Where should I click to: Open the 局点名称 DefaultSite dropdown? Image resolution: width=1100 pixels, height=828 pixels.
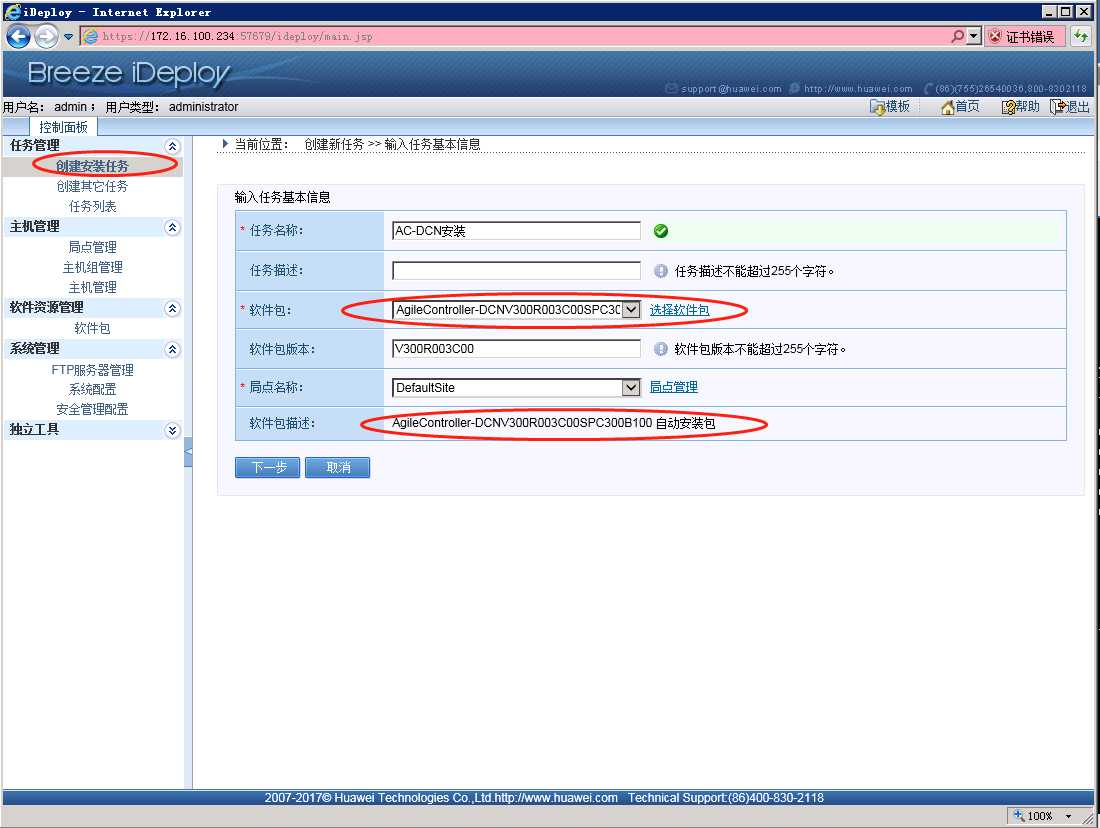(516, 387)
